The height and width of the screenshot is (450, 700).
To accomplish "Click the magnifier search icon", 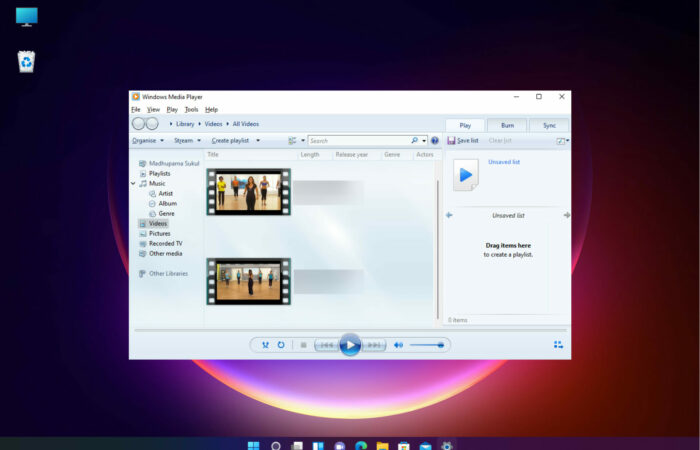I will pos(415,141).
